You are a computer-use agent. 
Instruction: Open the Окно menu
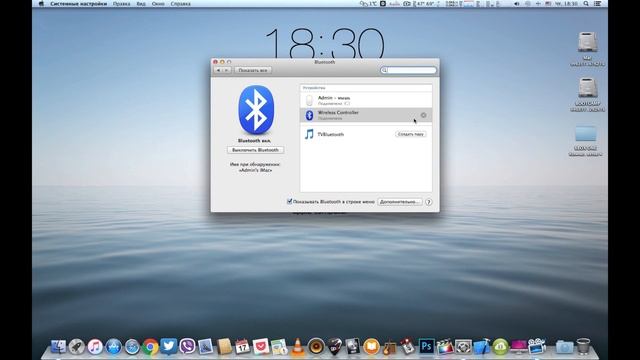158,4
